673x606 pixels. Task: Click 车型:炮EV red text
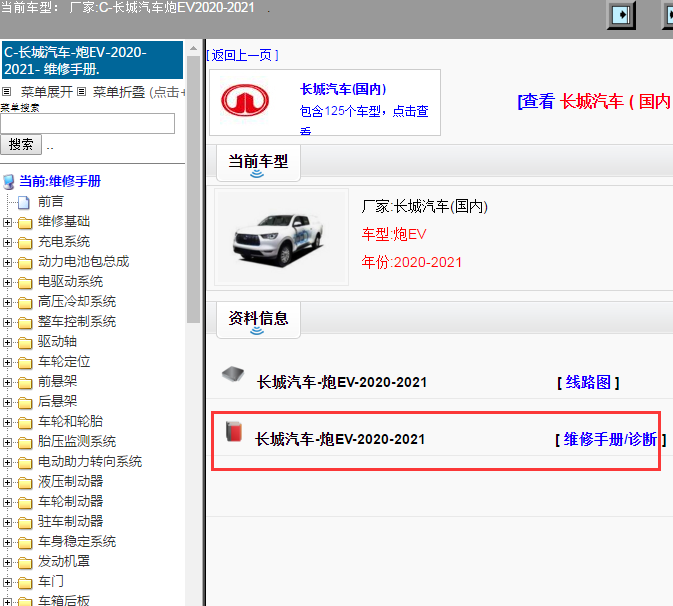click(394, 234)
